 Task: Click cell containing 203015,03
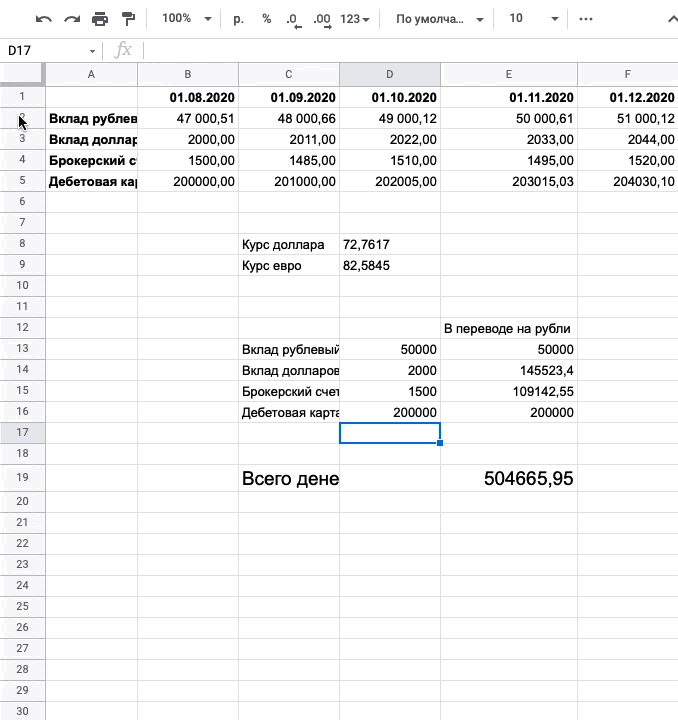pyautogui.click(x=509, y=181)
